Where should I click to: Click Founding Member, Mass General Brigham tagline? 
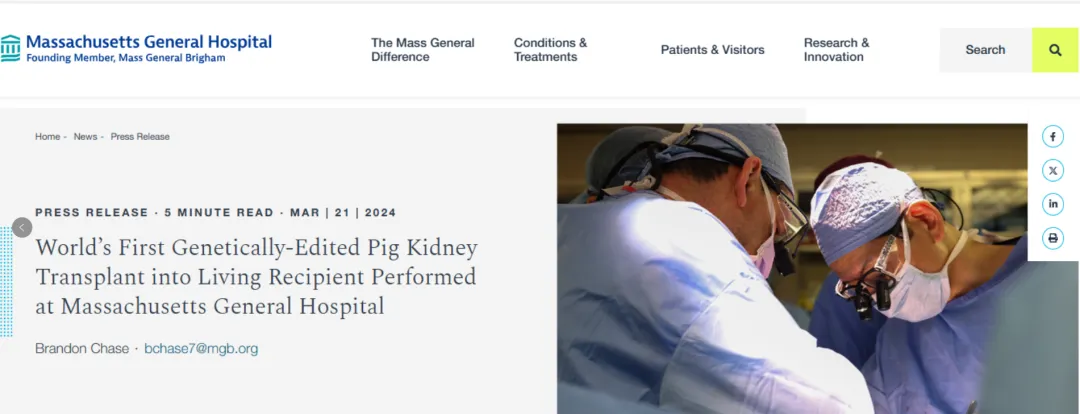point(126,58)
